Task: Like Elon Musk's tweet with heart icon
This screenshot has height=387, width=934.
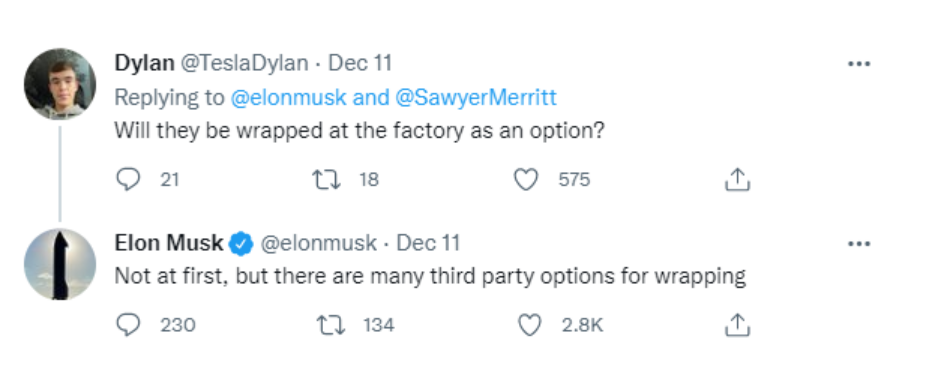Action: (530, 325)
